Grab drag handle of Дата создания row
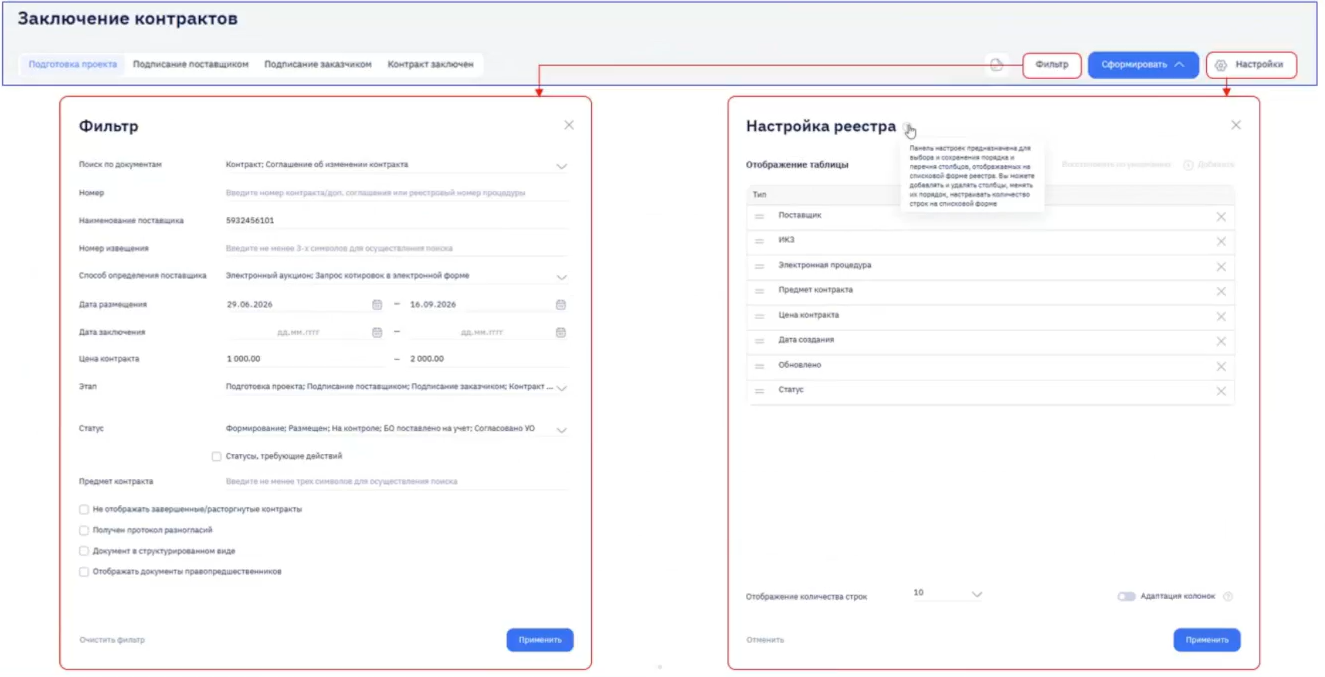 coord(759,342)
